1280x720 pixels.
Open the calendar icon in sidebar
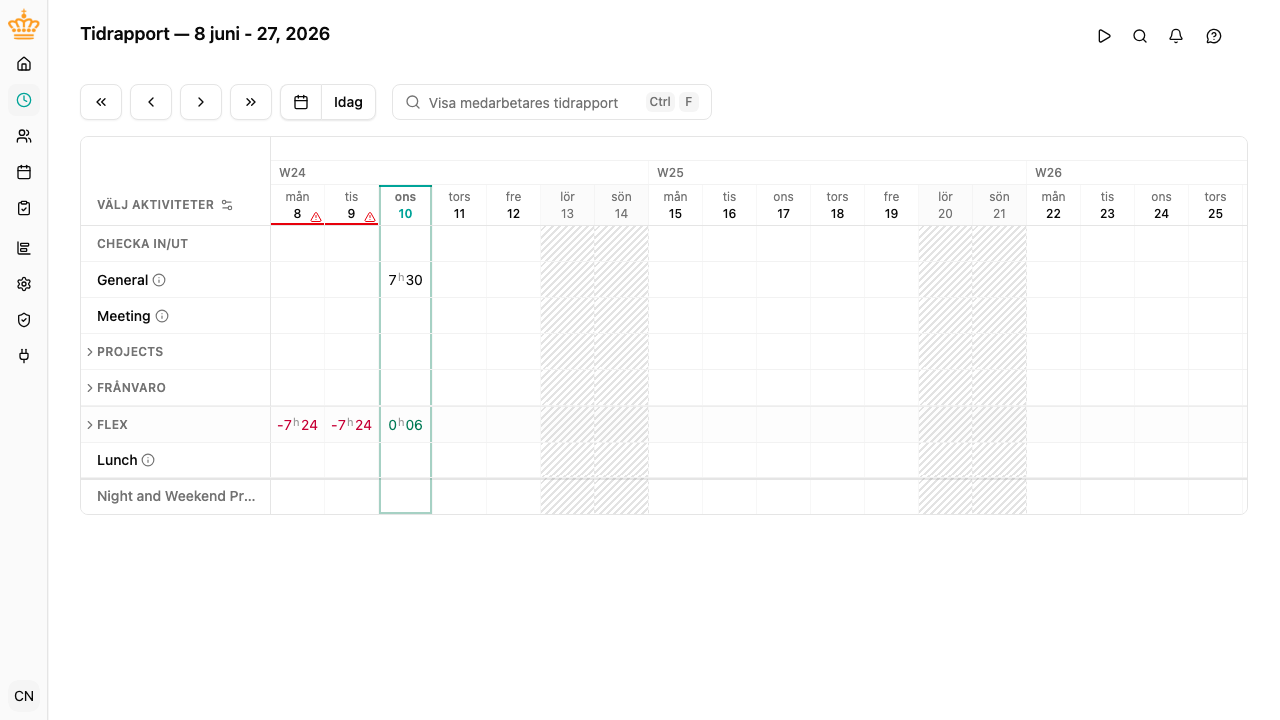click(24, 172)
